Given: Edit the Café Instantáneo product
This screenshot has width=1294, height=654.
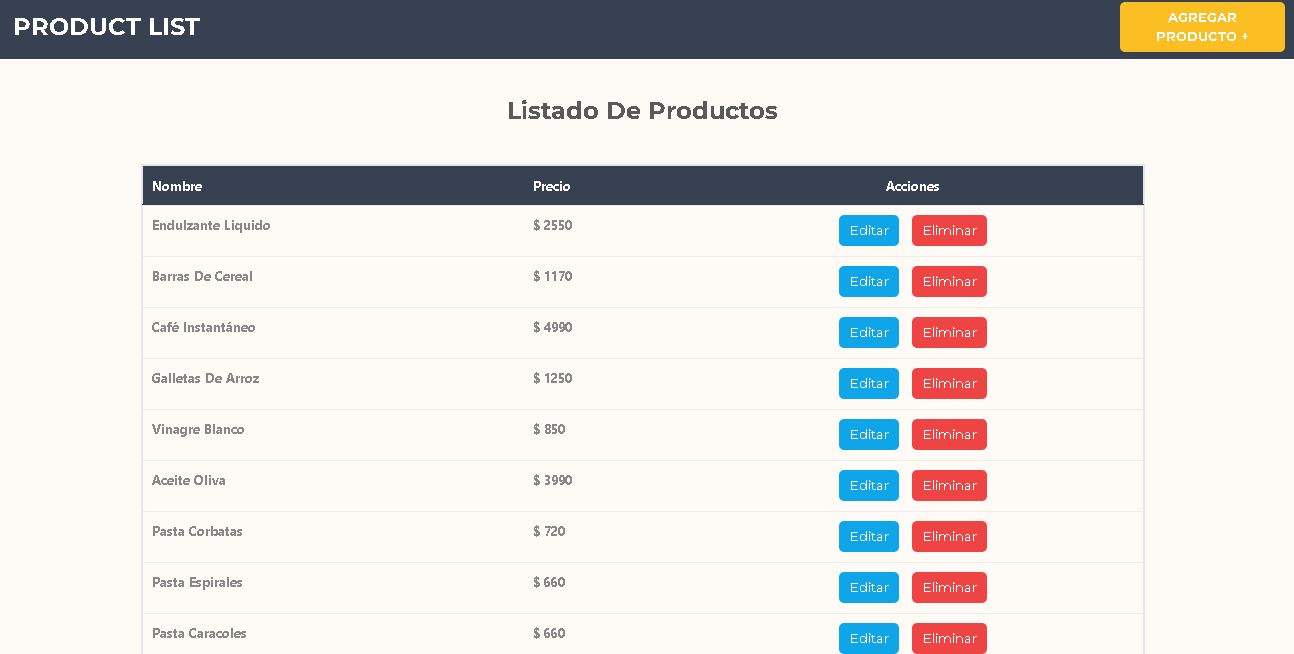Looking at the screenshot, I should 868,332.
